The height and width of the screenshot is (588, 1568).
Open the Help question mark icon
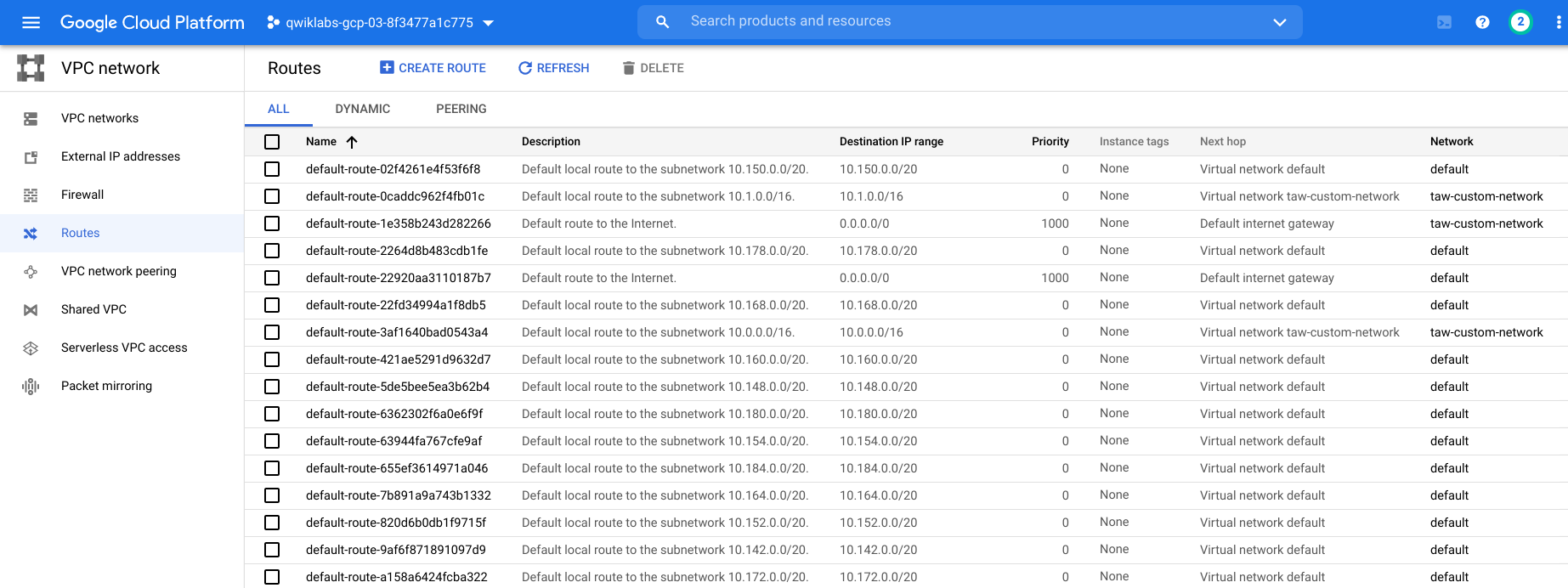[x=1482, y=23]
